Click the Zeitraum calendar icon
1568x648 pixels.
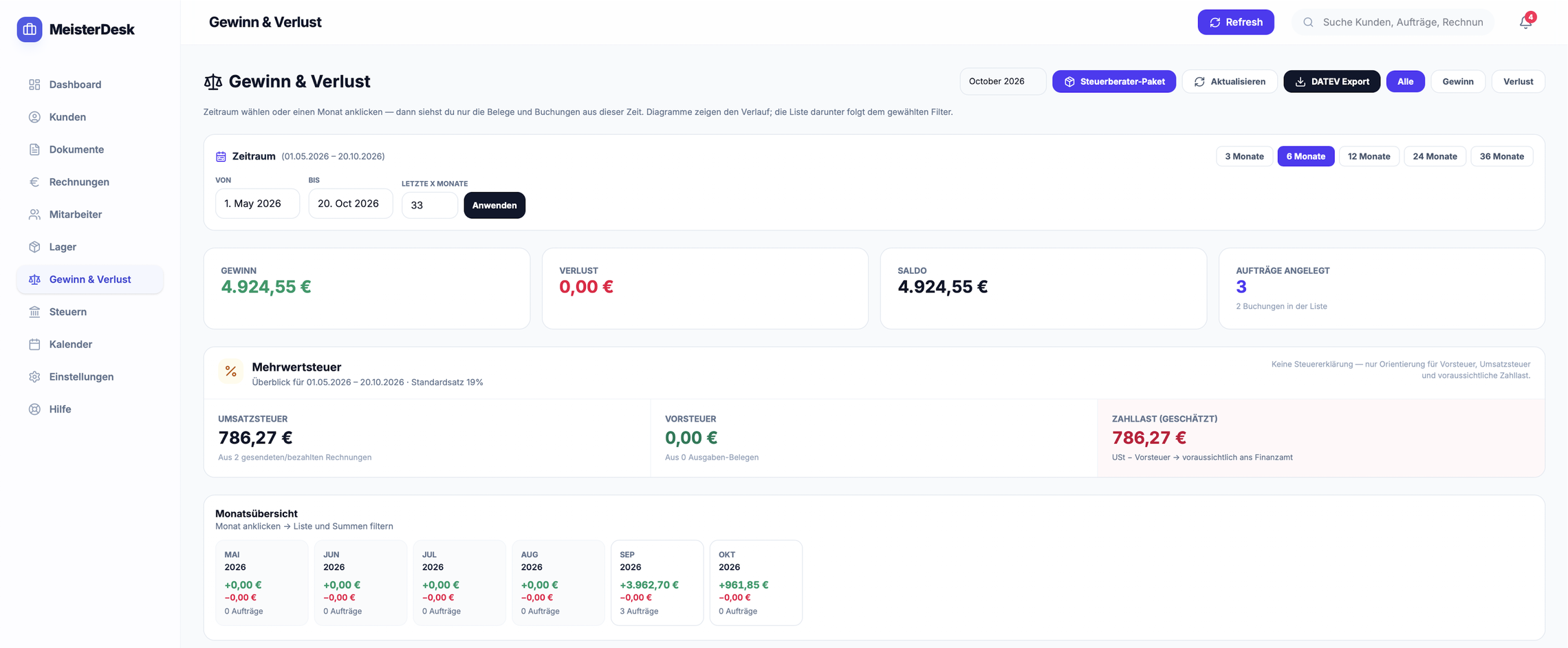pos(221,157)
